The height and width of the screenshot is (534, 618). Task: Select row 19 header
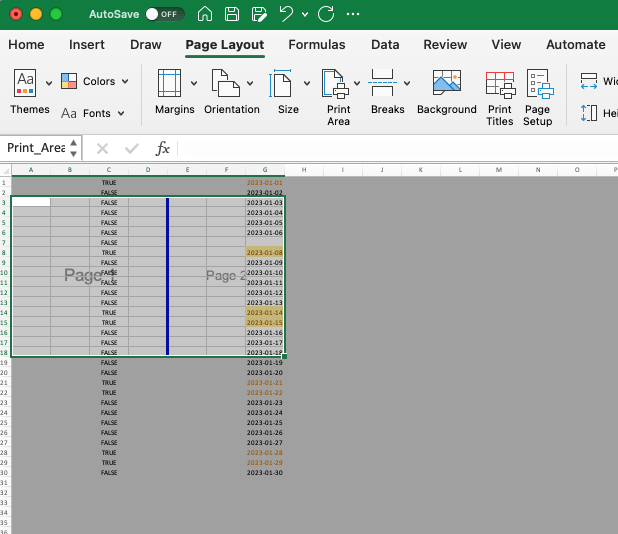coord(5,363)
